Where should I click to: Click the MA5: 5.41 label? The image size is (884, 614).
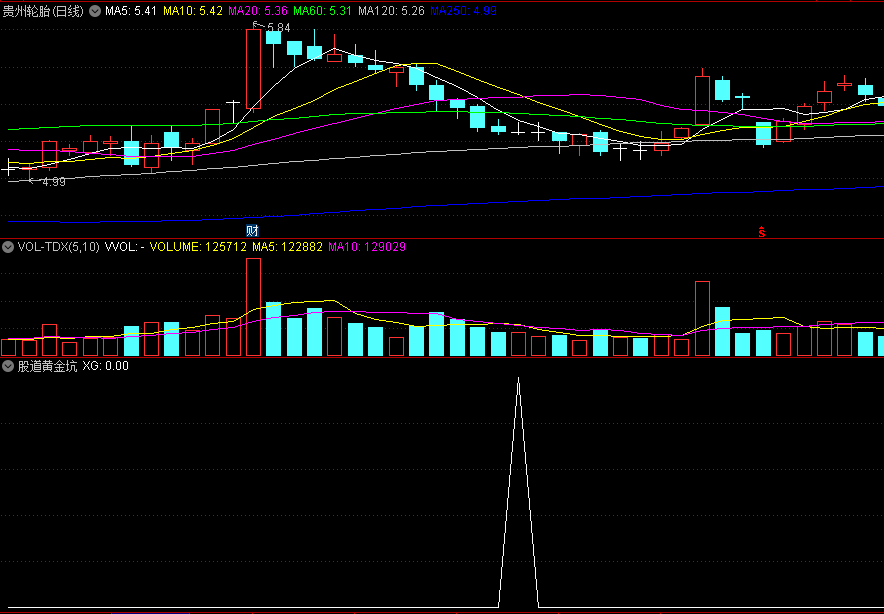(131, 11)
